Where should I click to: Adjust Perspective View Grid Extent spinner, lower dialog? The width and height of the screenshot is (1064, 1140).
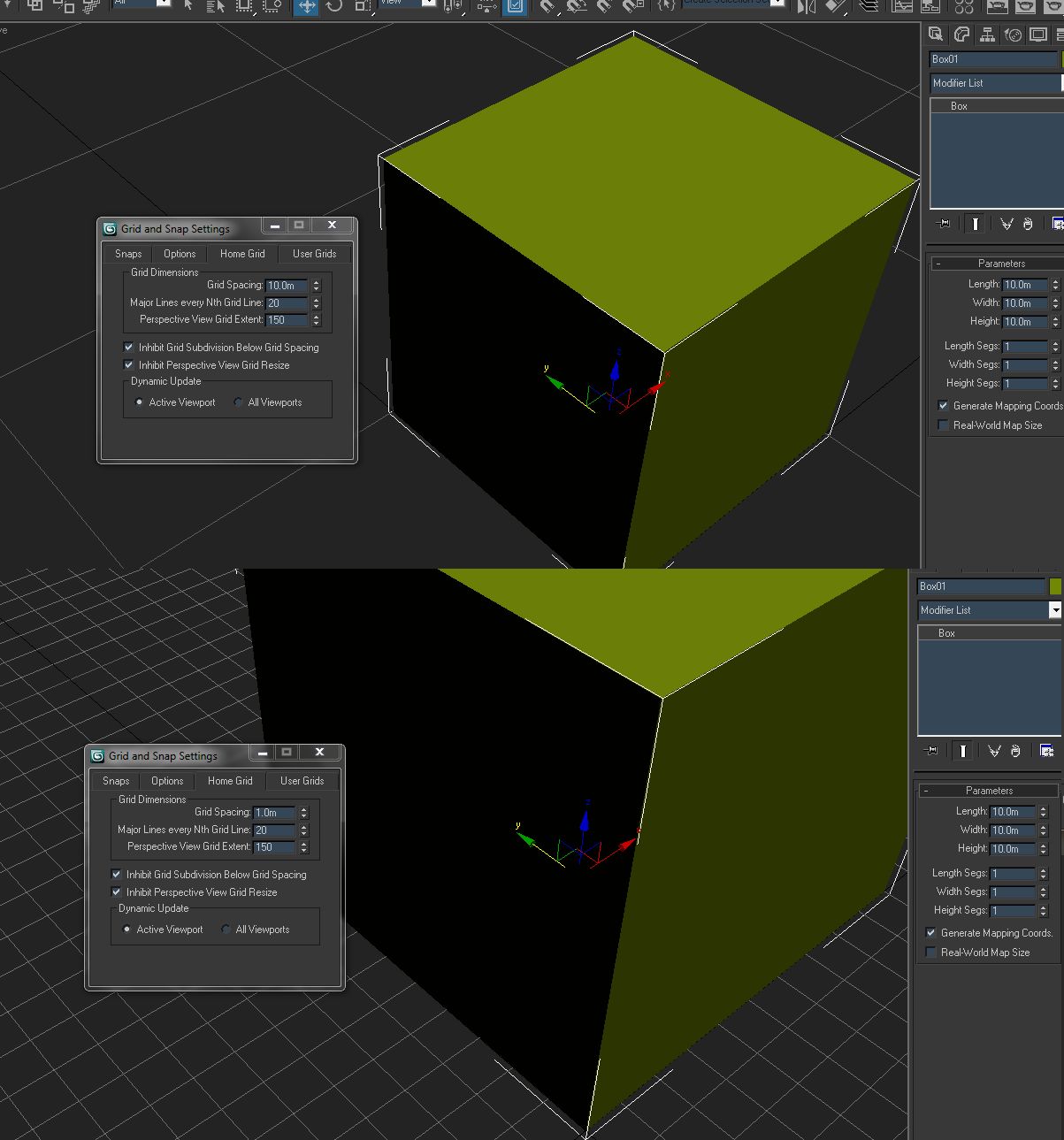303,846
